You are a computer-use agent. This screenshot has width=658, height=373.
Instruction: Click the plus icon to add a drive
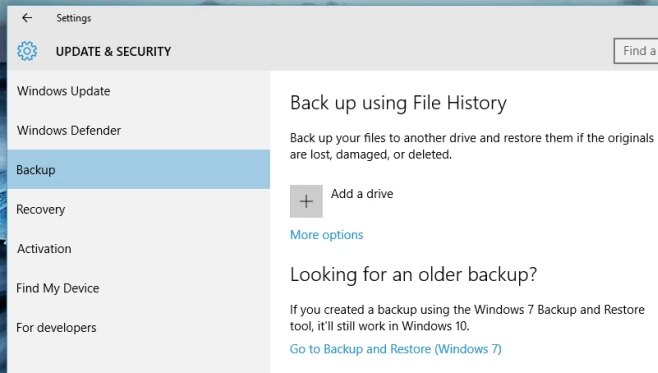click(x=306, y=201)
